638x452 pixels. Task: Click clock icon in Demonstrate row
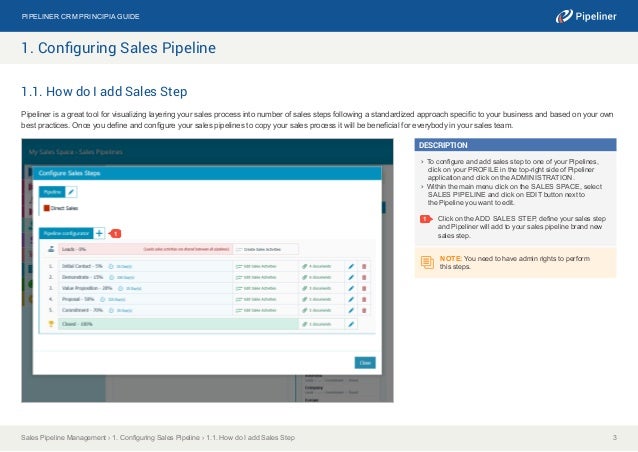(x=111, y=277)
